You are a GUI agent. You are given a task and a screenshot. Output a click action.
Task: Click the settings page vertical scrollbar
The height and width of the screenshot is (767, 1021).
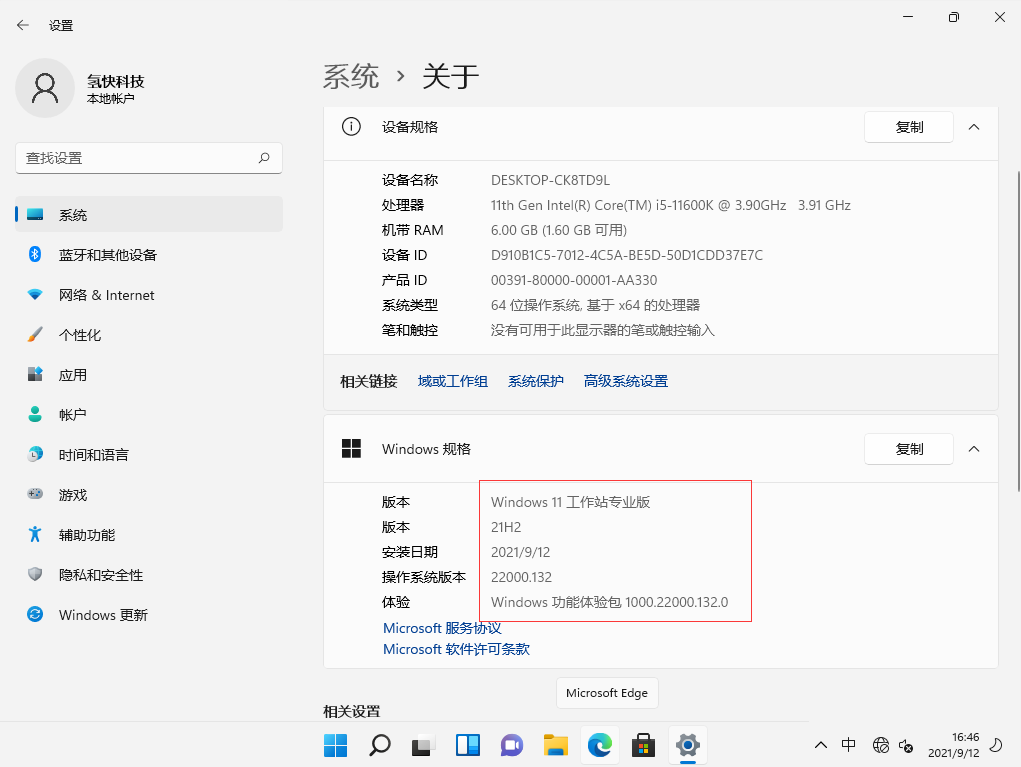[x=1018, y=331]
